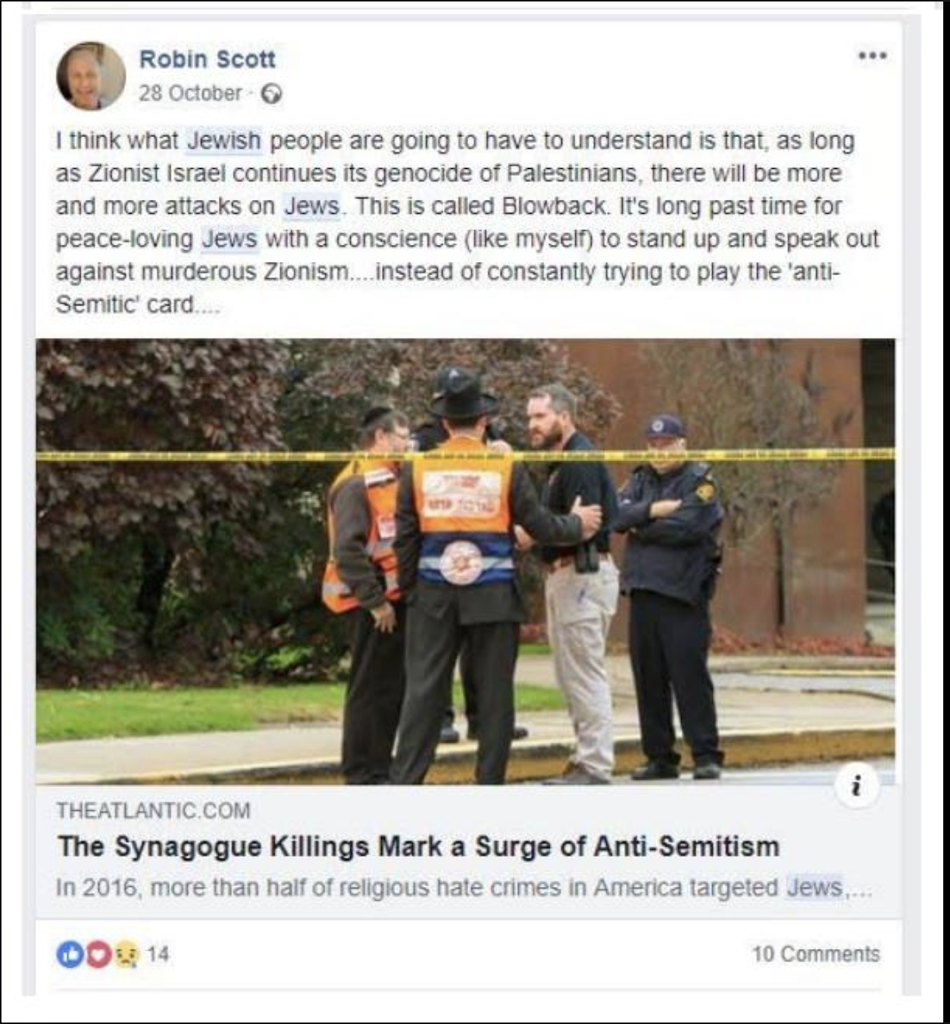
Task: Click the highlighted word Jewish in post
Action: pyautogui.click(x=224, y=140)
